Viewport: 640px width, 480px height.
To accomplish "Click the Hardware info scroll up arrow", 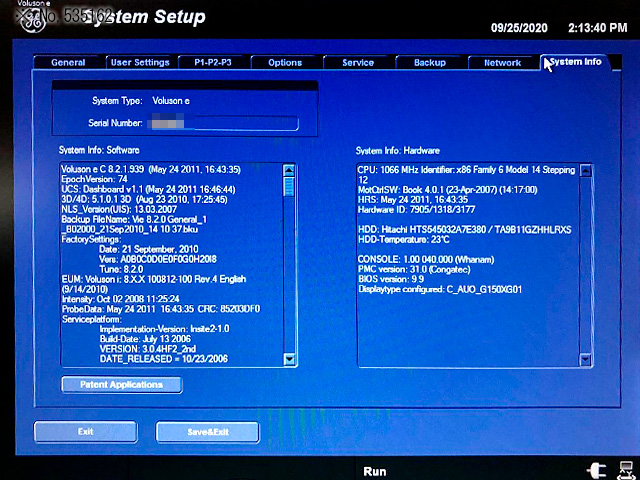I will [586, 171].
